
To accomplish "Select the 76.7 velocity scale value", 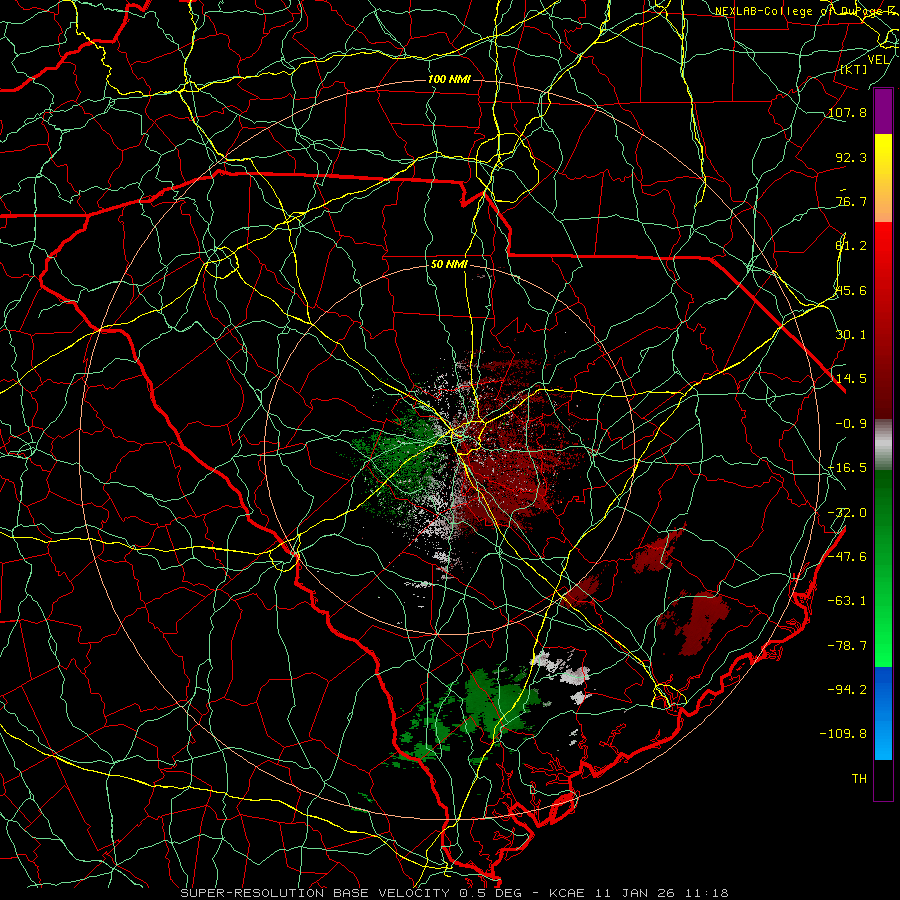I will tap(851, 201).
